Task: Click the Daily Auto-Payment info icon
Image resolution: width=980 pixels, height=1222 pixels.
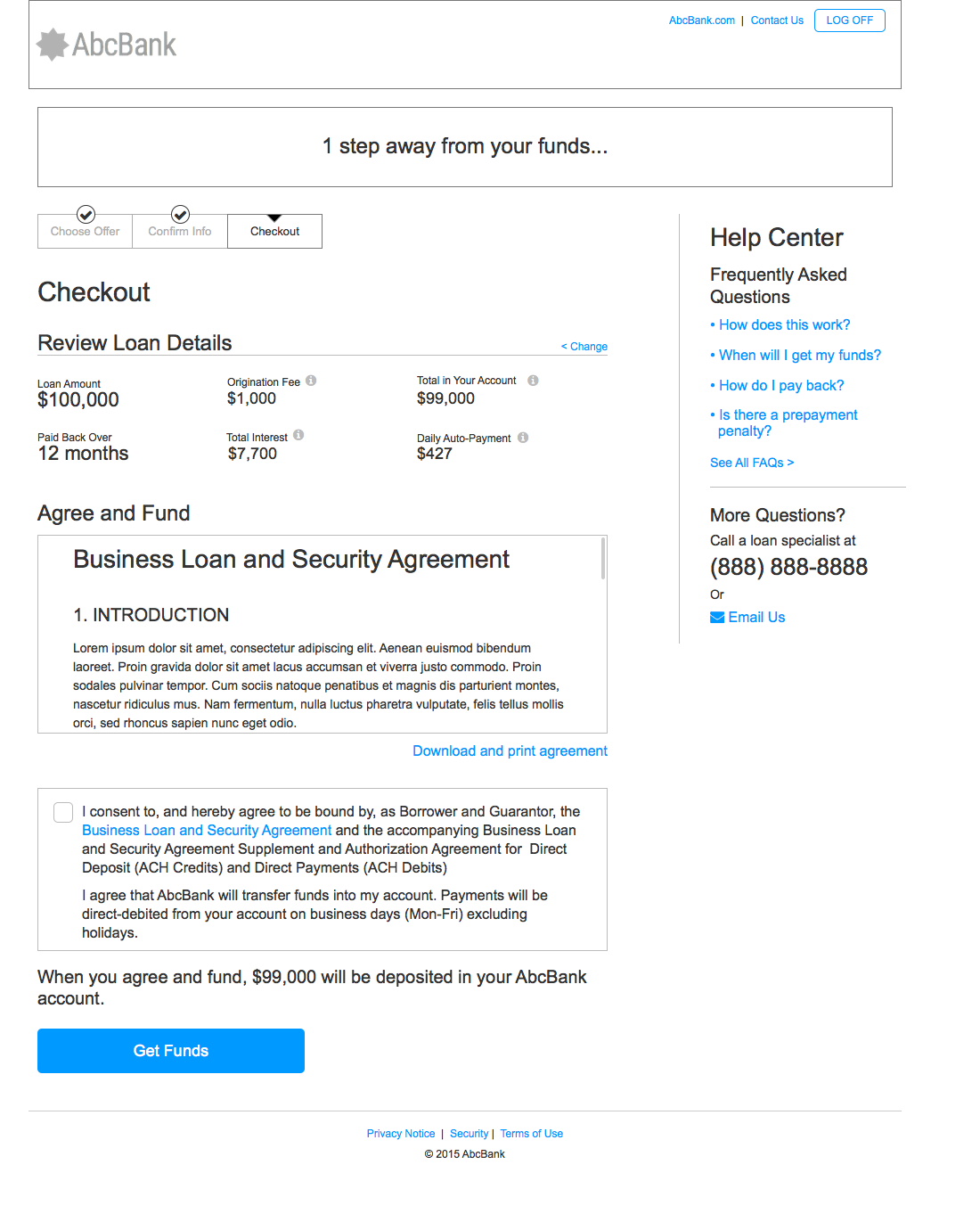Action: [523, 437]
